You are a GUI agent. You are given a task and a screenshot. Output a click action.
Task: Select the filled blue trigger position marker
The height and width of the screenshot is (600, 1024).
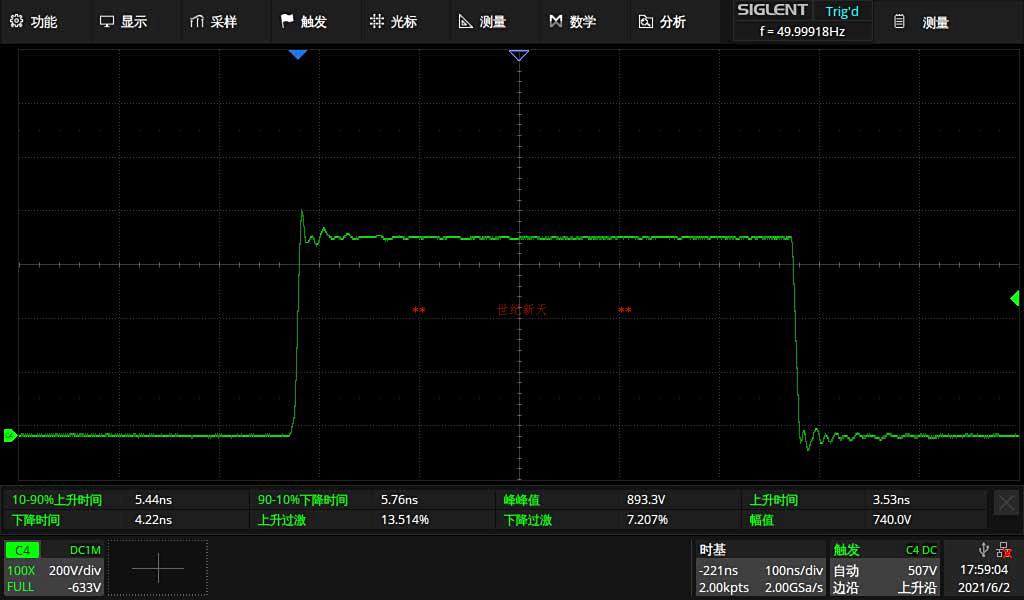pos(298,55)
